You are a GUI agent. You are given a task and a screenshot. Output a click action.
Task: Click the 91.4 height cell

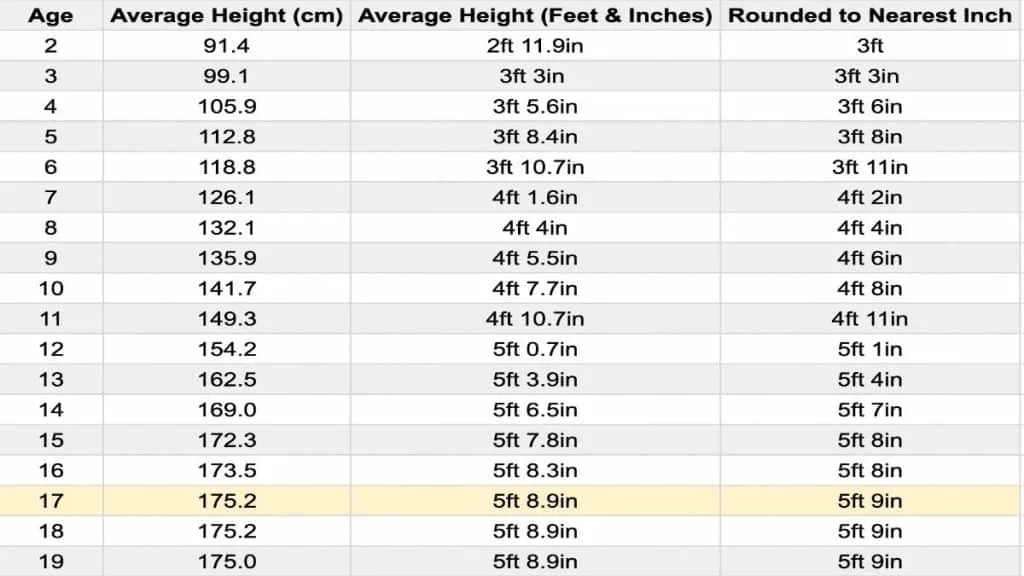coord(226,46)
